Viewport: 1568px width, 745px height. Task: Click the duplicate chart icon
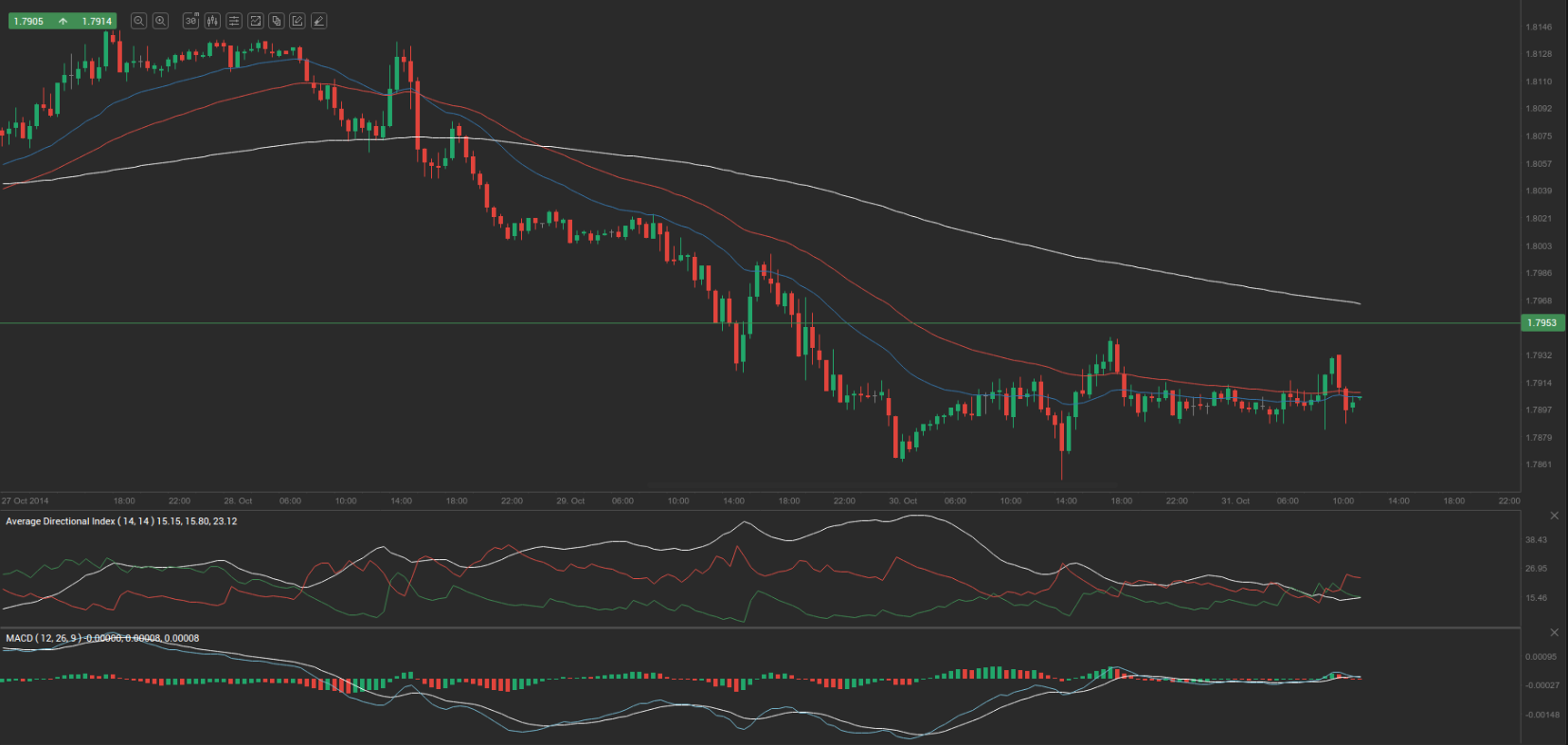point(277,21)
